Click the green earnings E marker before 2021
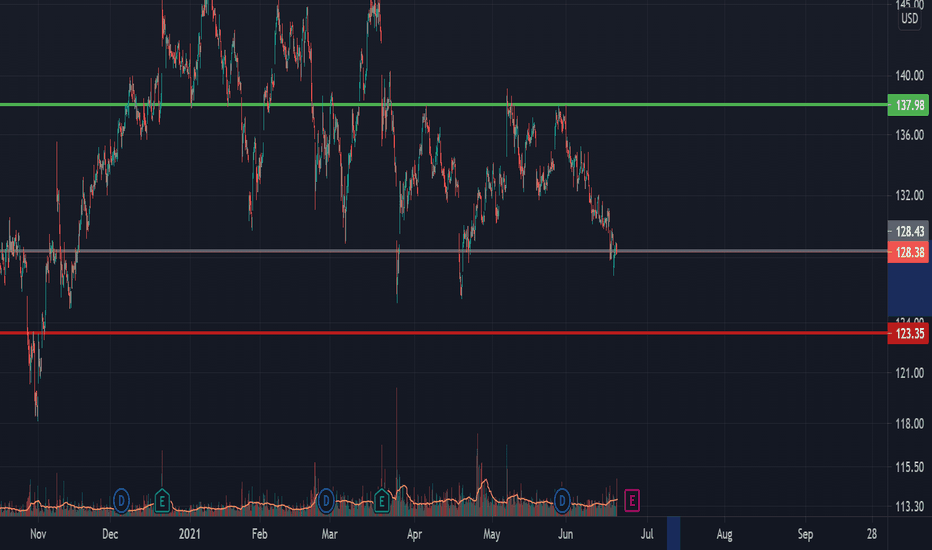932x550 pixels. (162, 501)
